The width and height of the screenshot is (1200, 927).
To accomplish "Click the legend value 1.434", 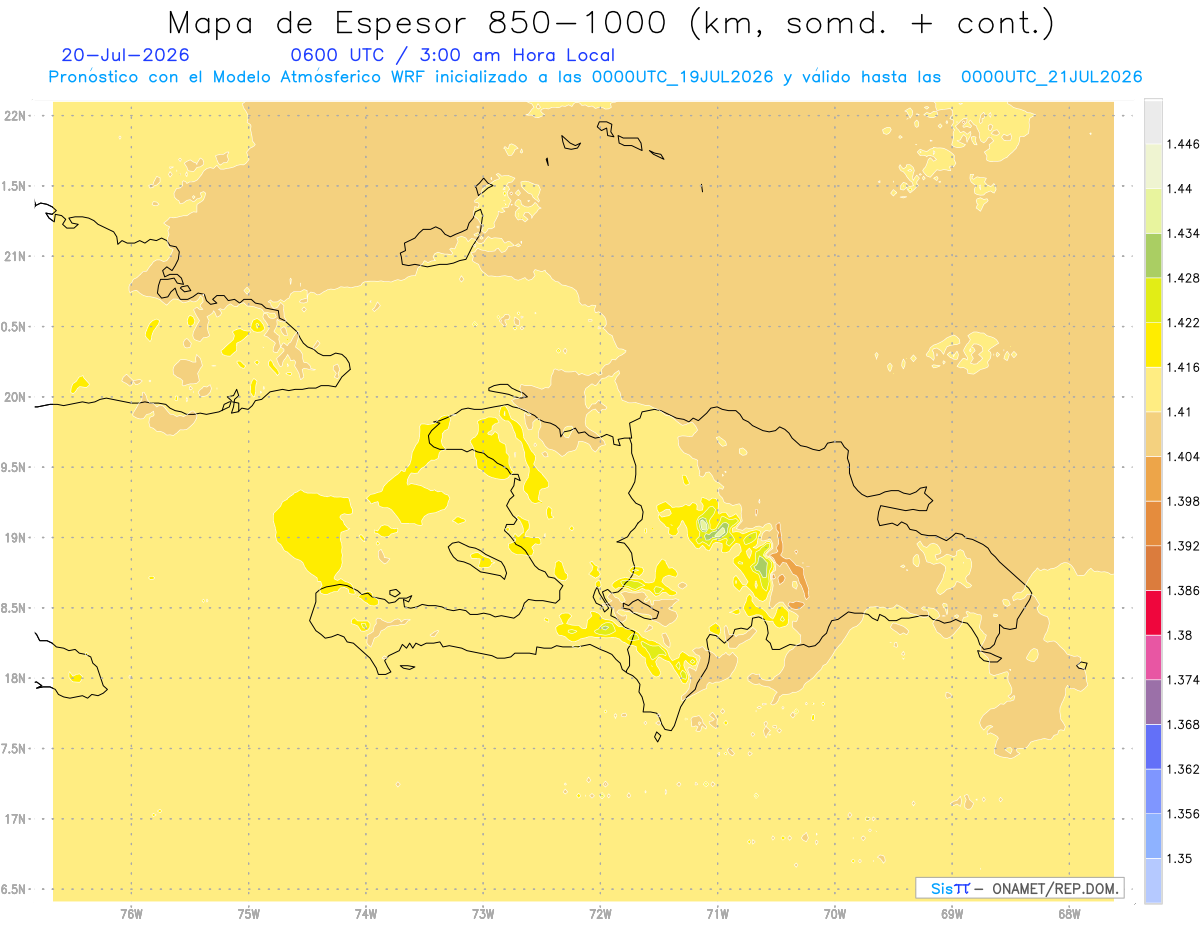I will coord(1183,233).
